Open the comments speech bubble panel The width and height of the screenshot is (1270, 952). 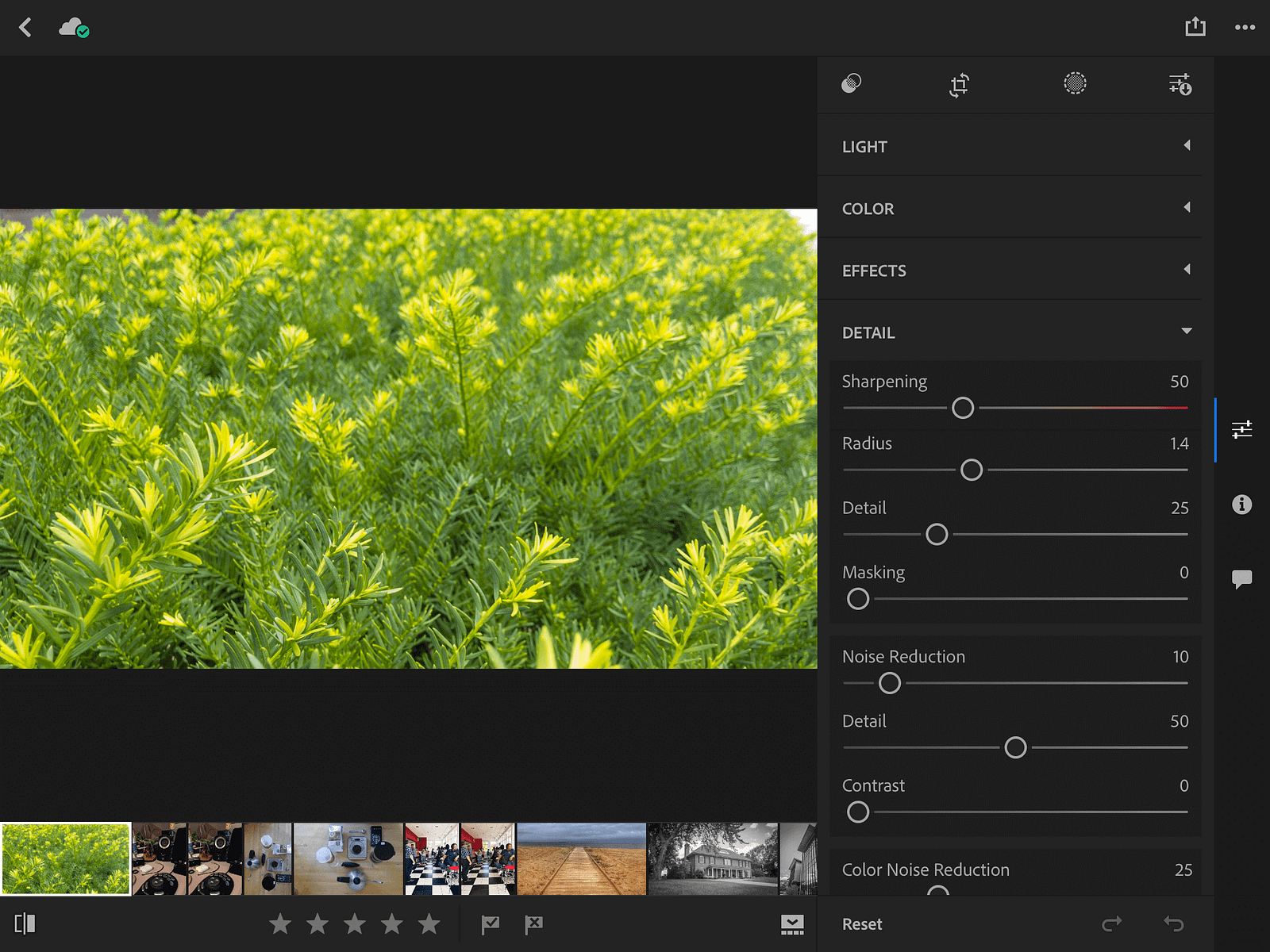pos(1242,579)
